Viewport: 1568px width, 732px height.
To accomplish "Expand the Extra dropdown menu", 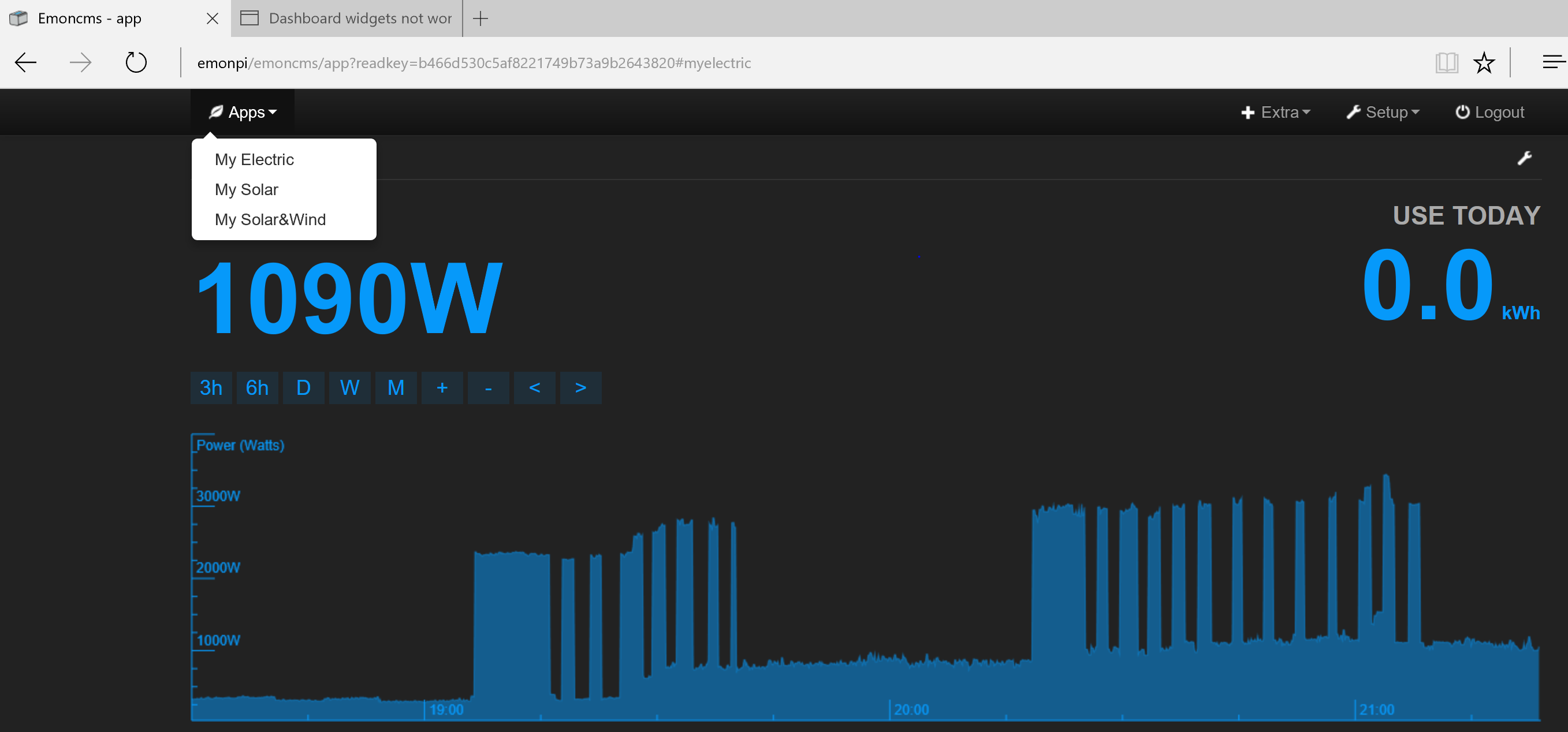I will click(1275, 112).
